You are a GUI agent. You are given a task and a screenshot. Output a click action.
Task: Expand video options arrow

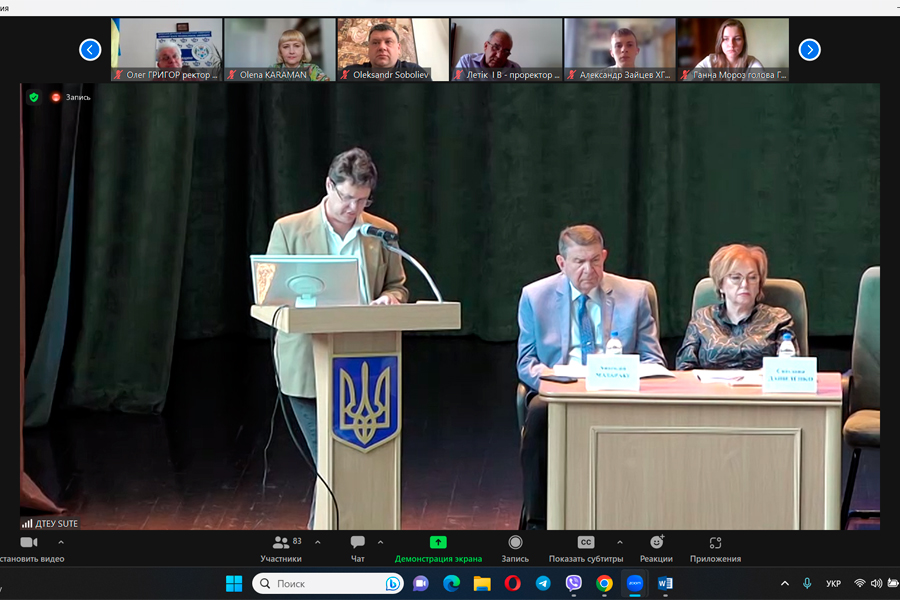tap(61, 542)
